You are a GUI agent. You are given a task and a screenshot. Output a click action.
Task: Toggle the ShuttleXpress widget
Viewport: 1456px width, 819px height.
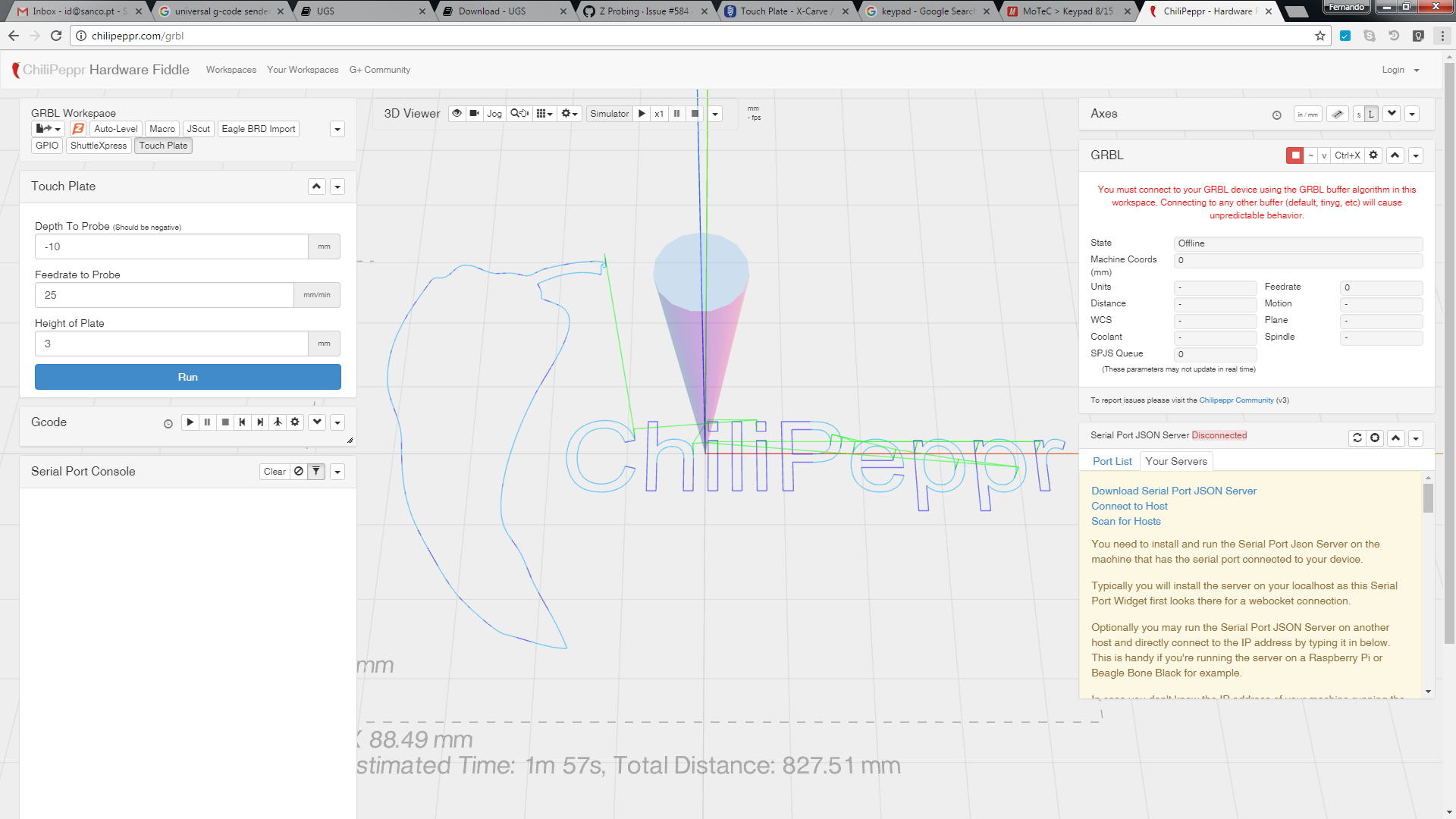[99, 146]
